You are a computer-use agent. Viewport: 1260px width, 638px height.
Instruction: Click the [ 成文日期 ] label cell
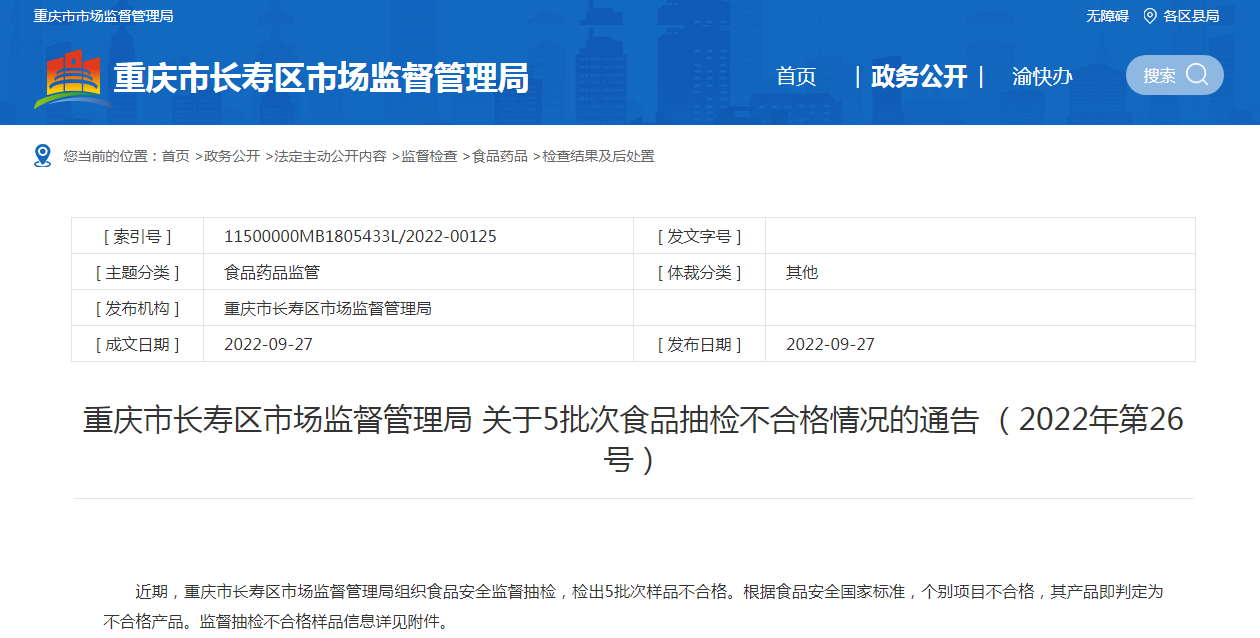coord(138,344)
